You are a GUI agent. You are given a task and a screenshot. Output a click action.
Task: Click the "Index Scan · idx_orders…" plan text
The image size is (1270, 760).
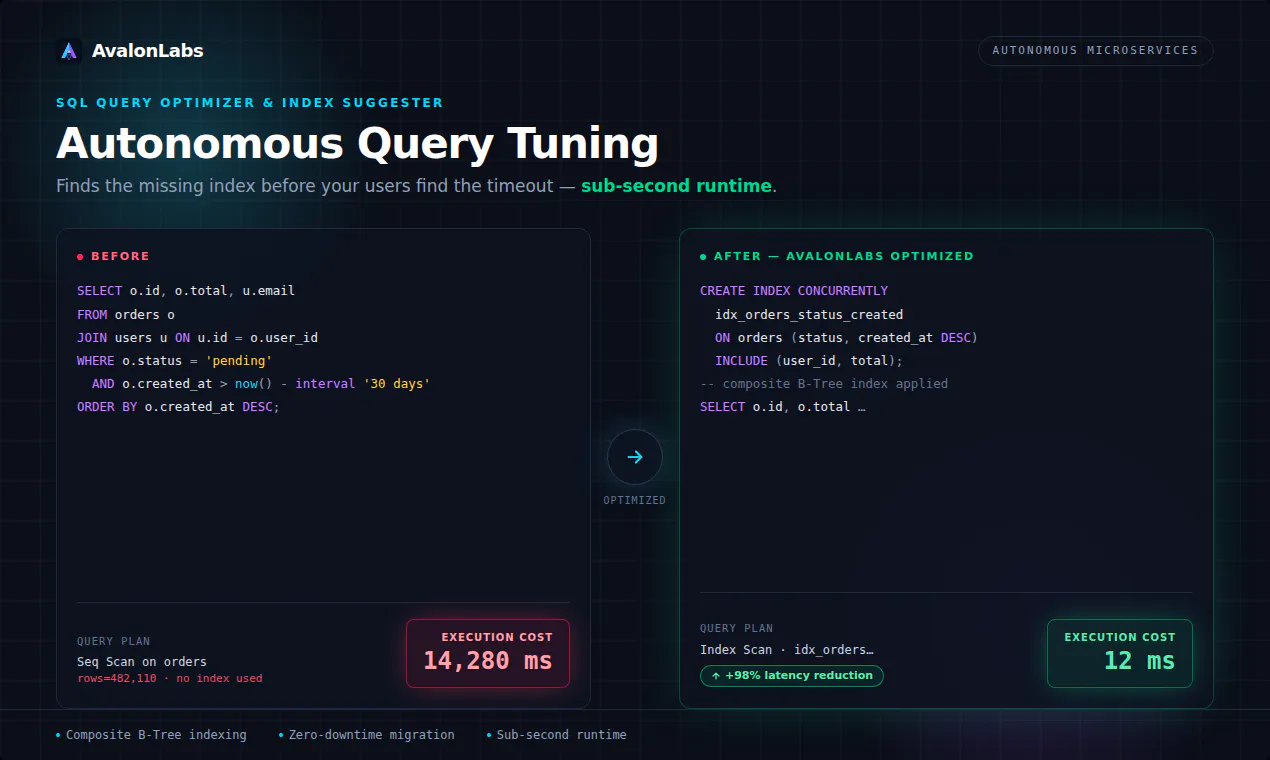point(787,650)
